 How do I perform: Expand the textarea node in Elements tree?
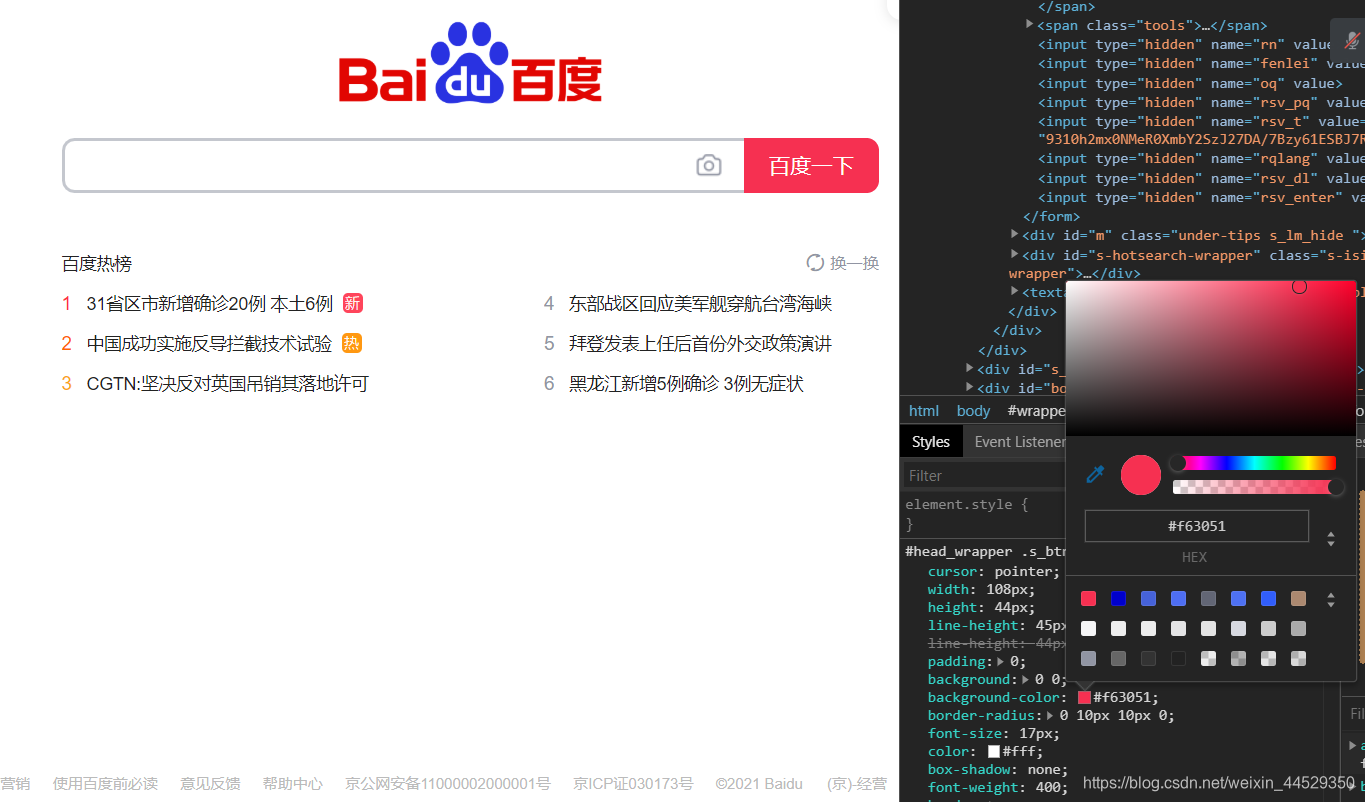(1016, 291)
